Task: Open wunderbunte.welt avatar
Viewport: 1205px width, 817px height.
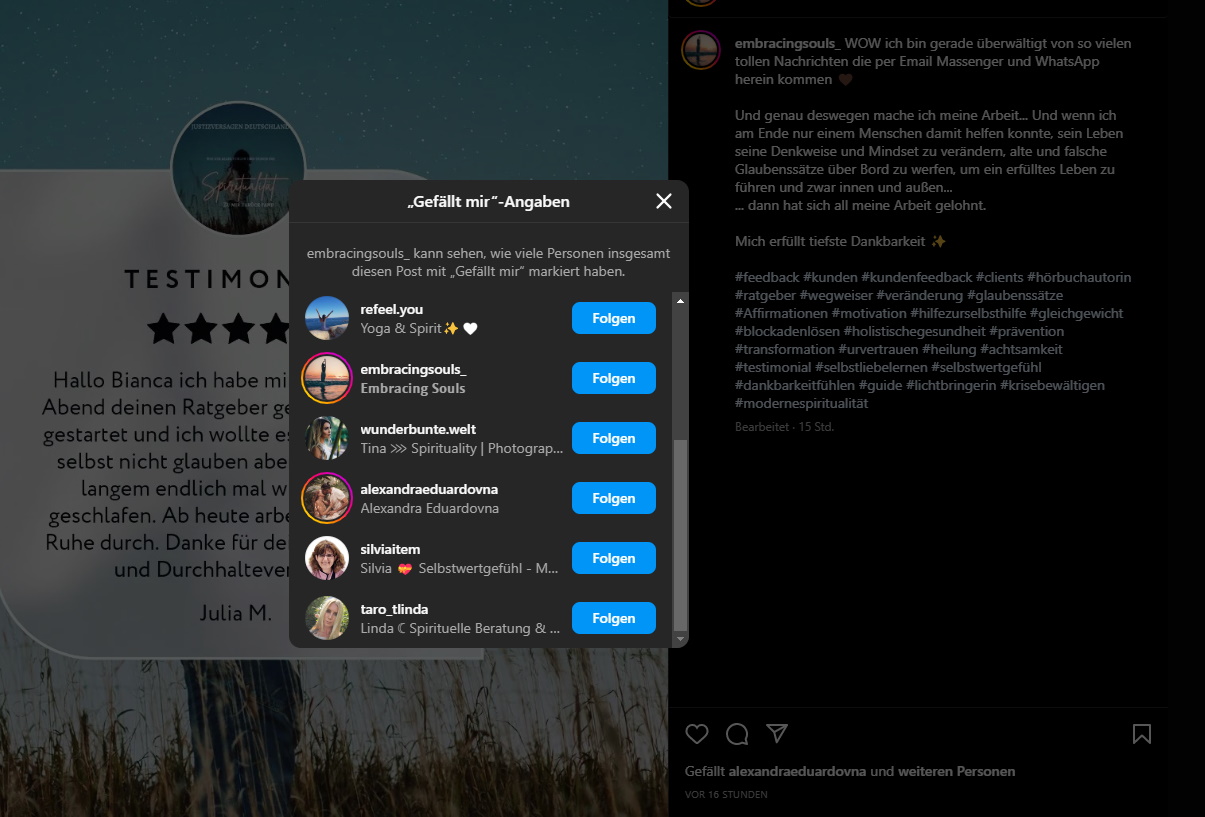Action: 327,438
